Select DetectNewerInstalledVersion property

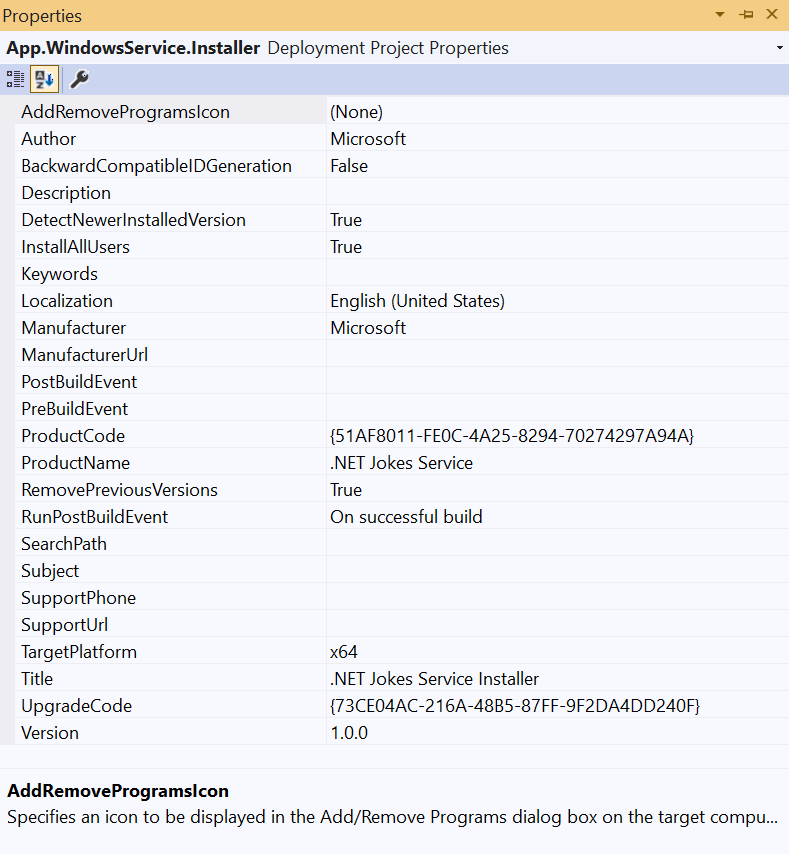(133, 220)
